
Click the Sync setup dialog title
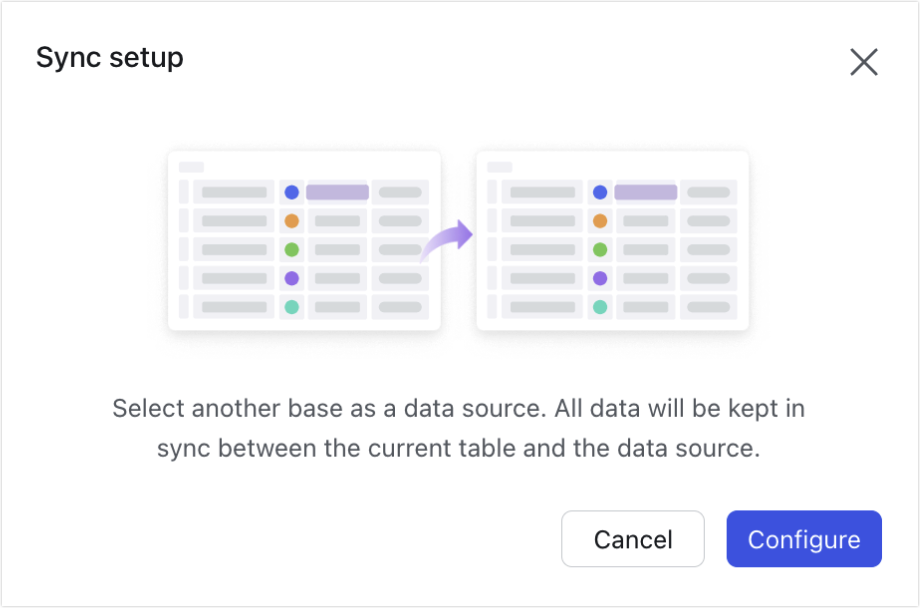[110, 57]
